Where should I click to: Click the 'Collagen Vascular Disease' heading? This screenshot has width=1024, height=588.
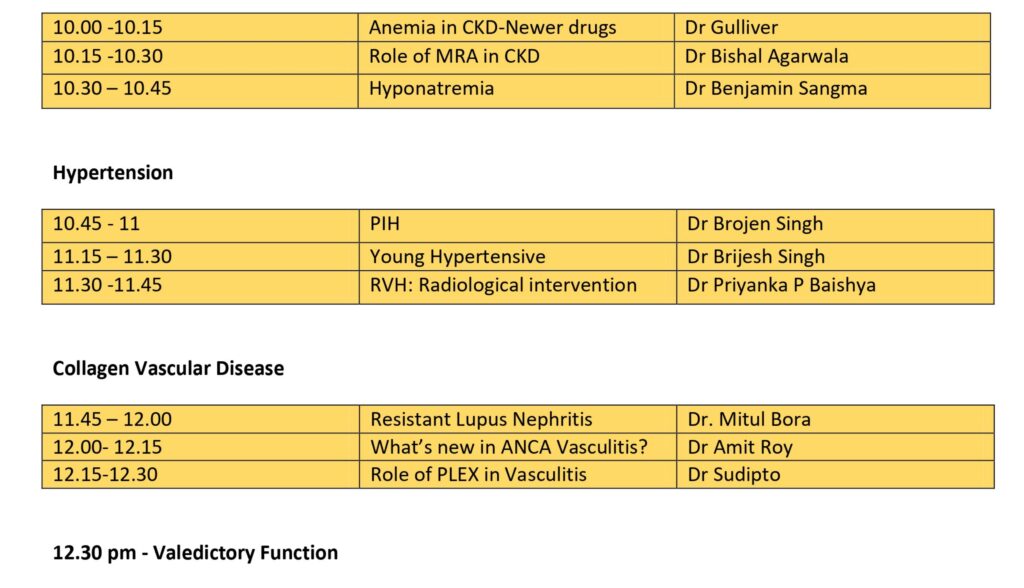pyautogui.click(x=168, y=368)
